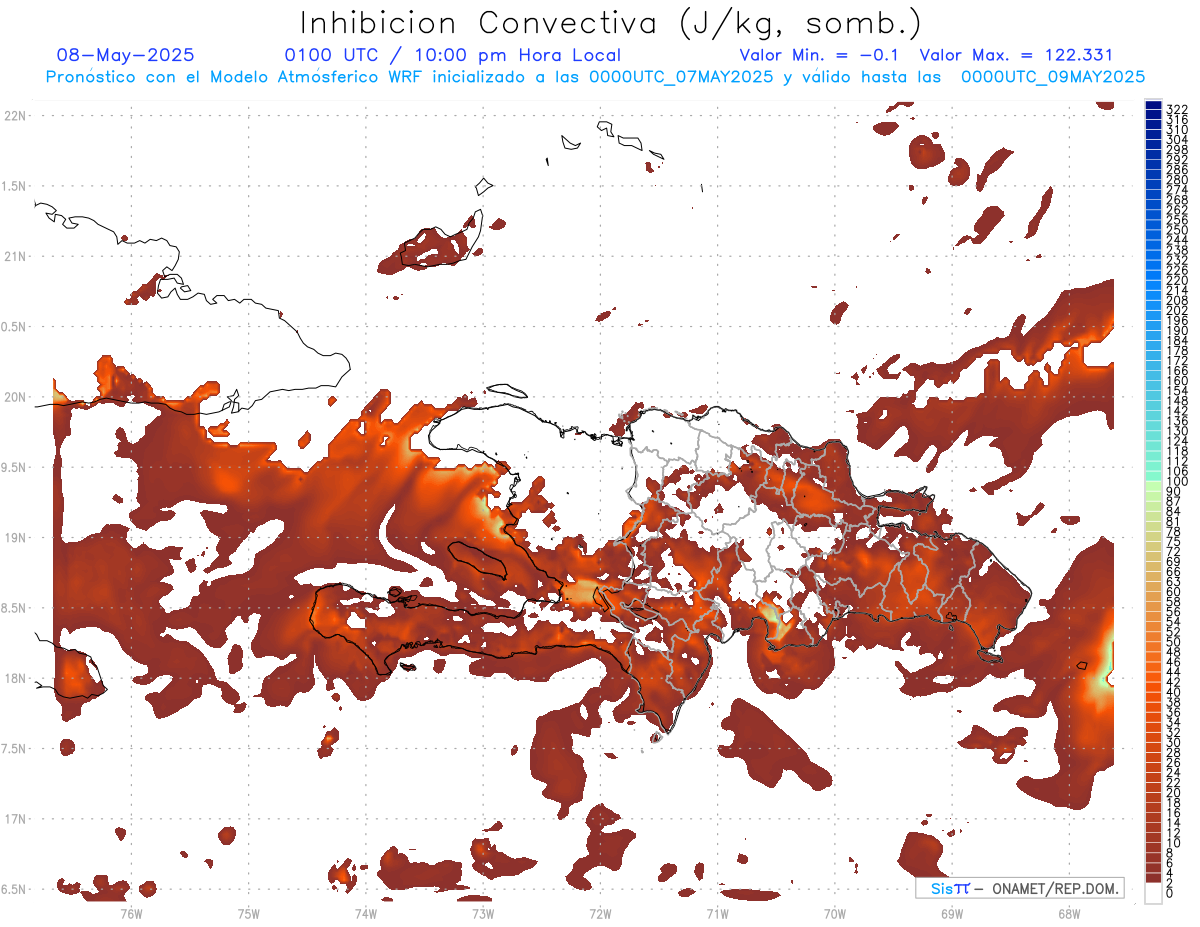The height and width of the screenshot is (927, 1200).
Task: Pick the white swatch at the color bar bottom
Action: (1153, 893)
